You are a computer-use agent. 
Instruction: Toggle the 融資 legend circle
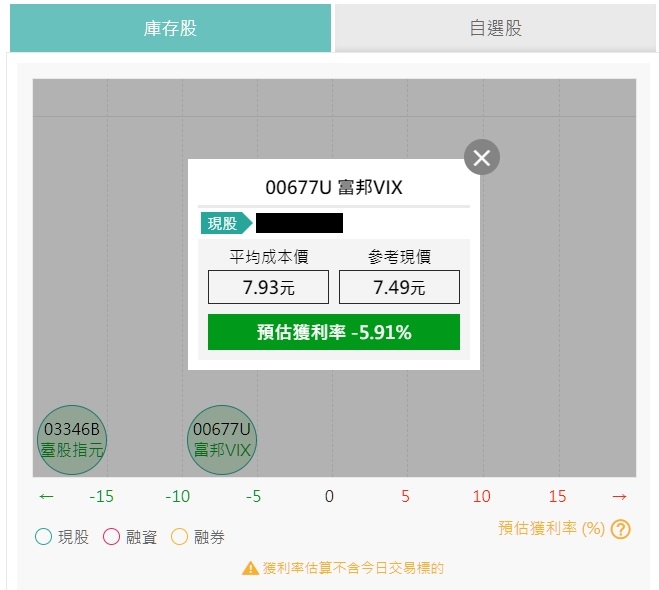(x=111, y=537)
